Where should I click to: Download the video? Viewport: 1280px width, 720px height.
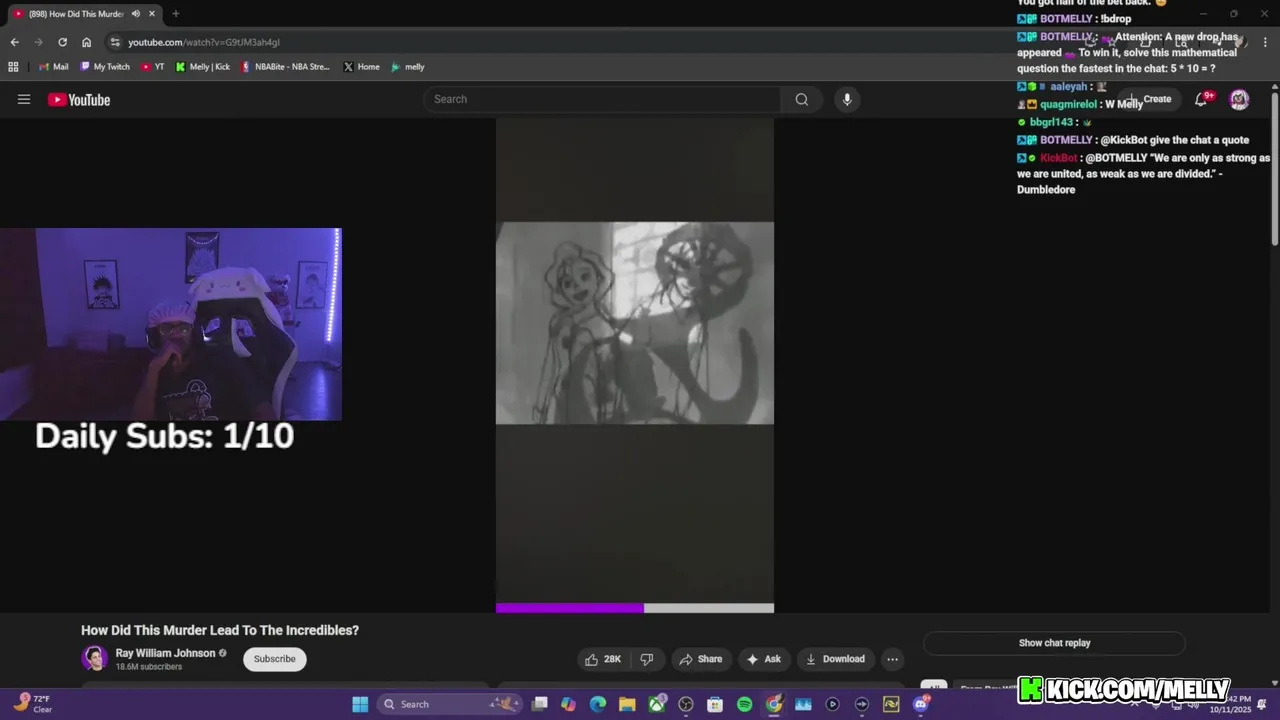click(x=836, y=659)
